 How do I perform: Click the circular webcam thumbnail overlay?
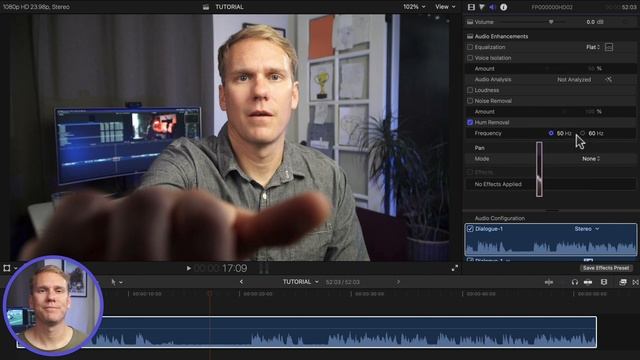(53, 306)
